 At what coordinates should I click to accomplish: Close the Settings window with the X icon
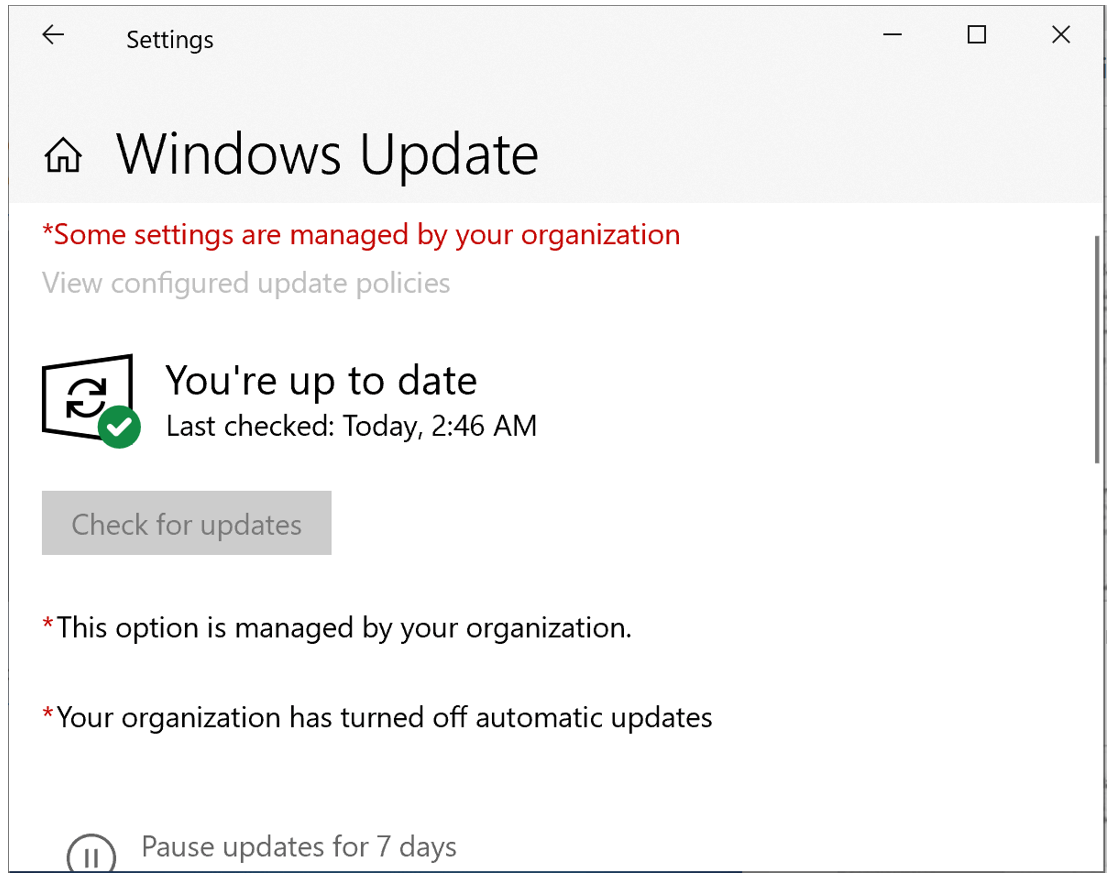tap(1060, 34)
